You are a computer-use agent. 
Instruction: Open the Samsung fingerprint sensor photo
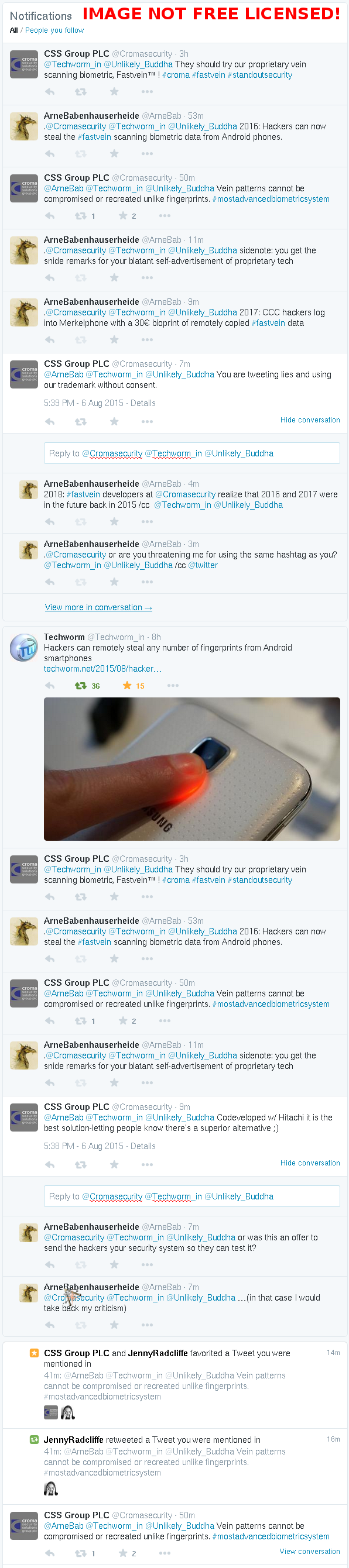tap(192, 769)
